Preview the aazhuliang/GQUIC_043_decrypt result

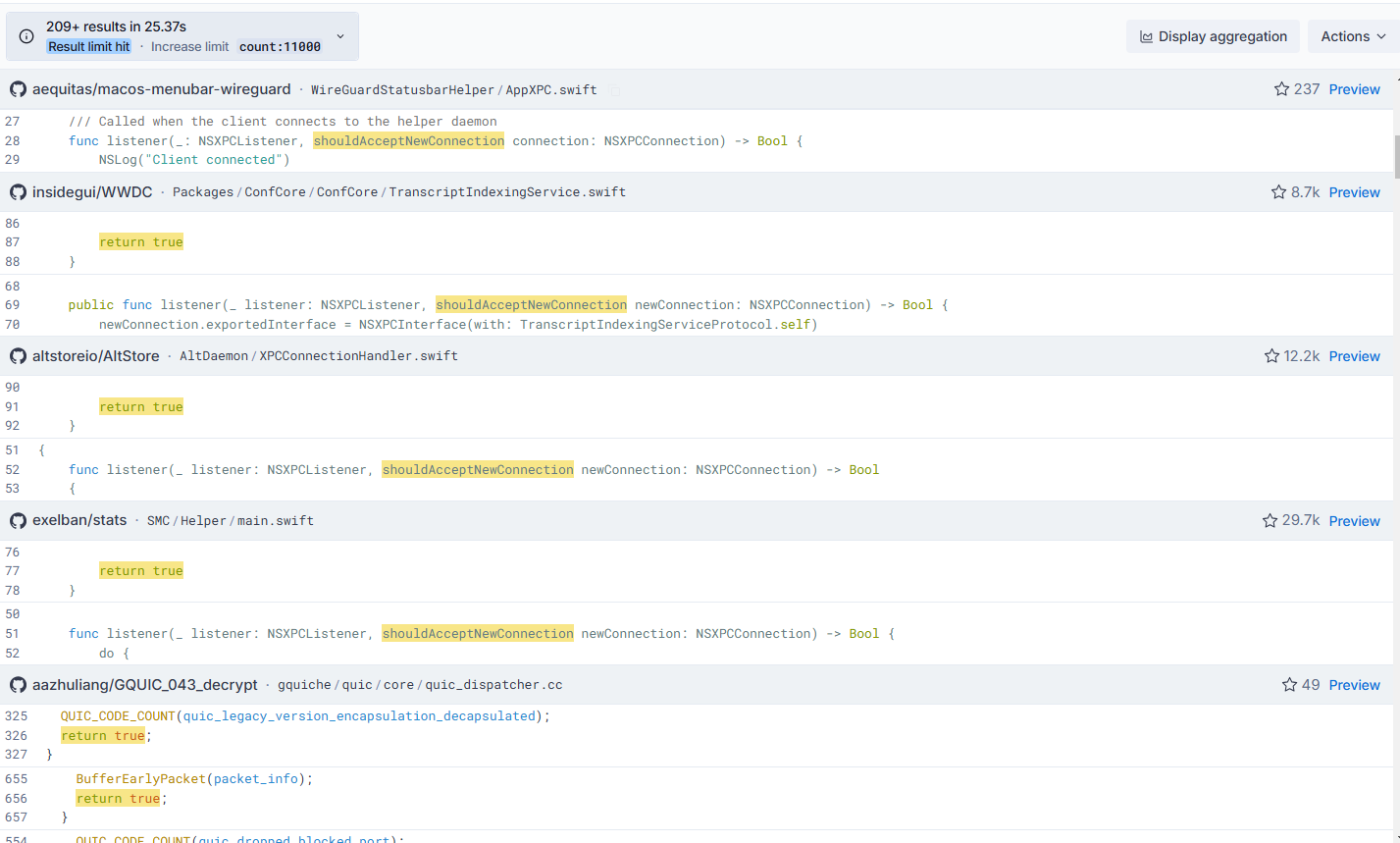tap(1354, 685)
